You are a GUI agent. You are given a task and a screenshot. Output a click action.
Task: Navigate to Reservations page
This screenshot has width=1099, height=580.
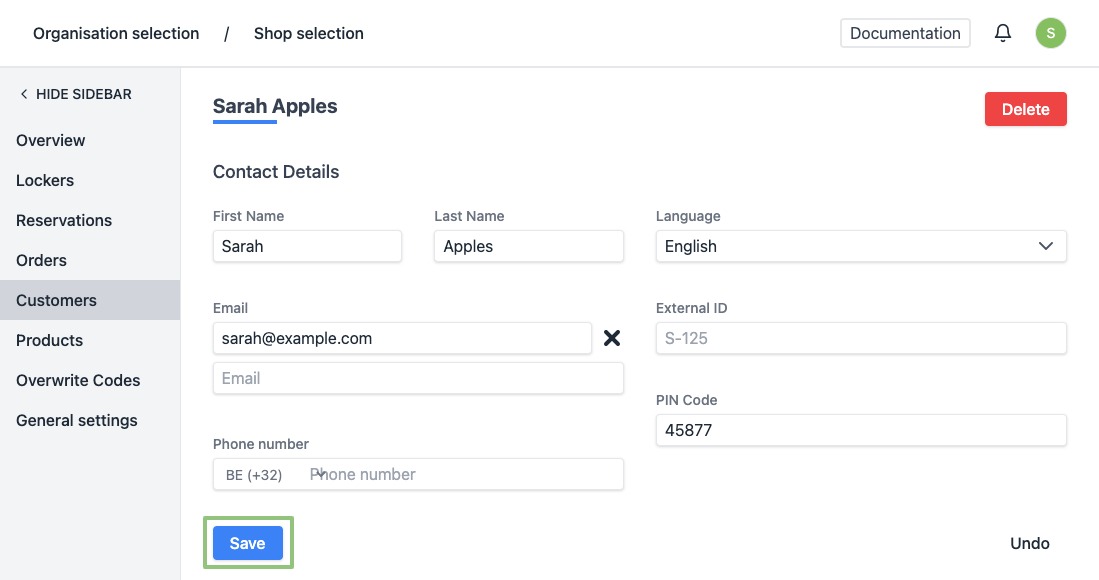coord(64,220)
